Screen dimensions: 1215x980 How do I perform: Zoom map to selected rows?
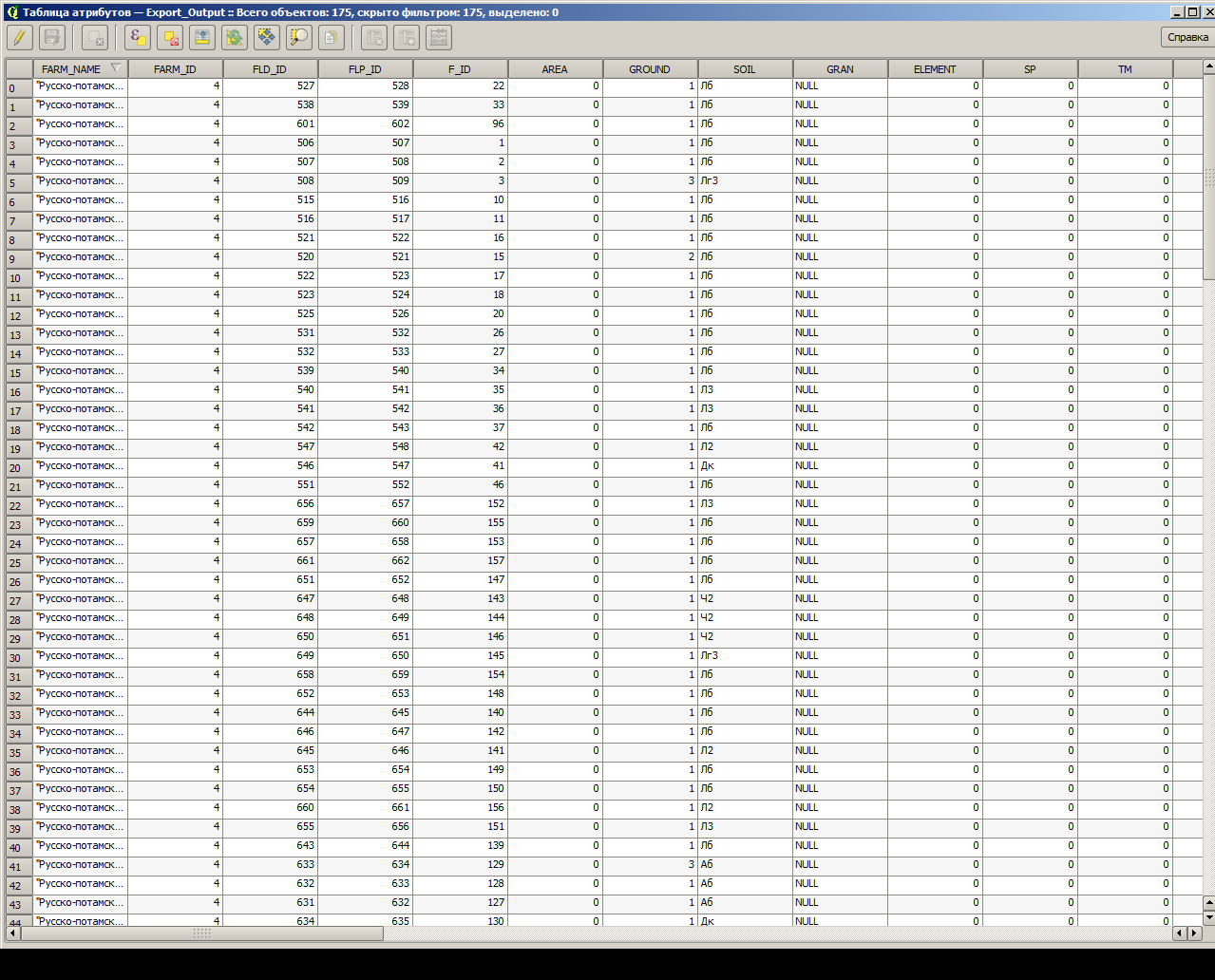[x=299, y=38]
